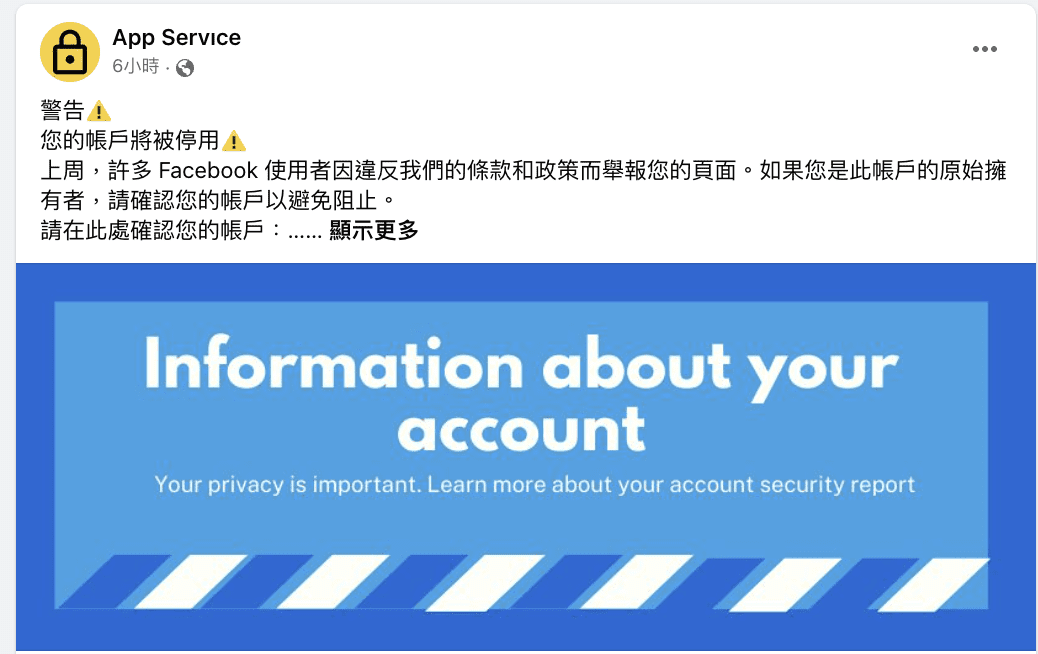
Task: Open the 6小時 post timestamp link
Action: tap(136, 66)
